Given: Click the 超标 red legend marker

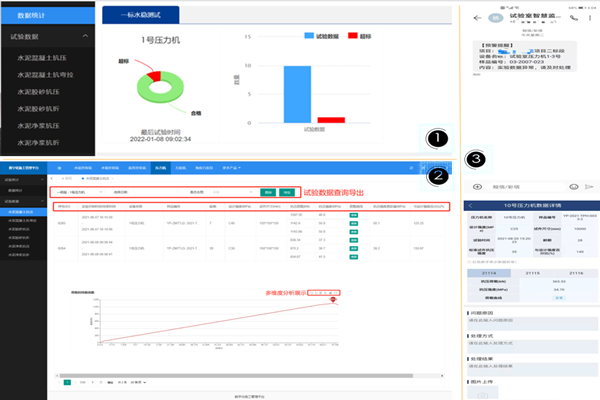Looking at the screenshot, I should point(353,36).
